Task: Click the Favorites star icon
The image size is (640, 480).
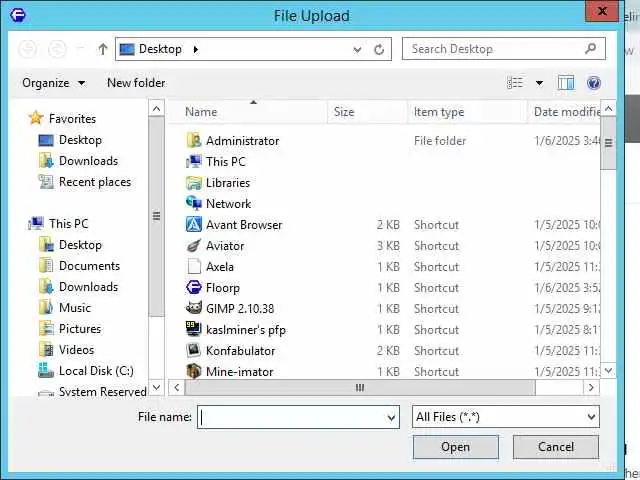Action: (36, 118)
